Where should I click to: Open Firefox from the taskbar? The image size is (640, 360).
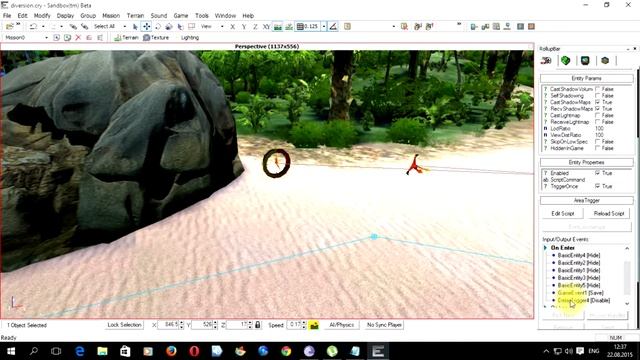click(171, 351)
